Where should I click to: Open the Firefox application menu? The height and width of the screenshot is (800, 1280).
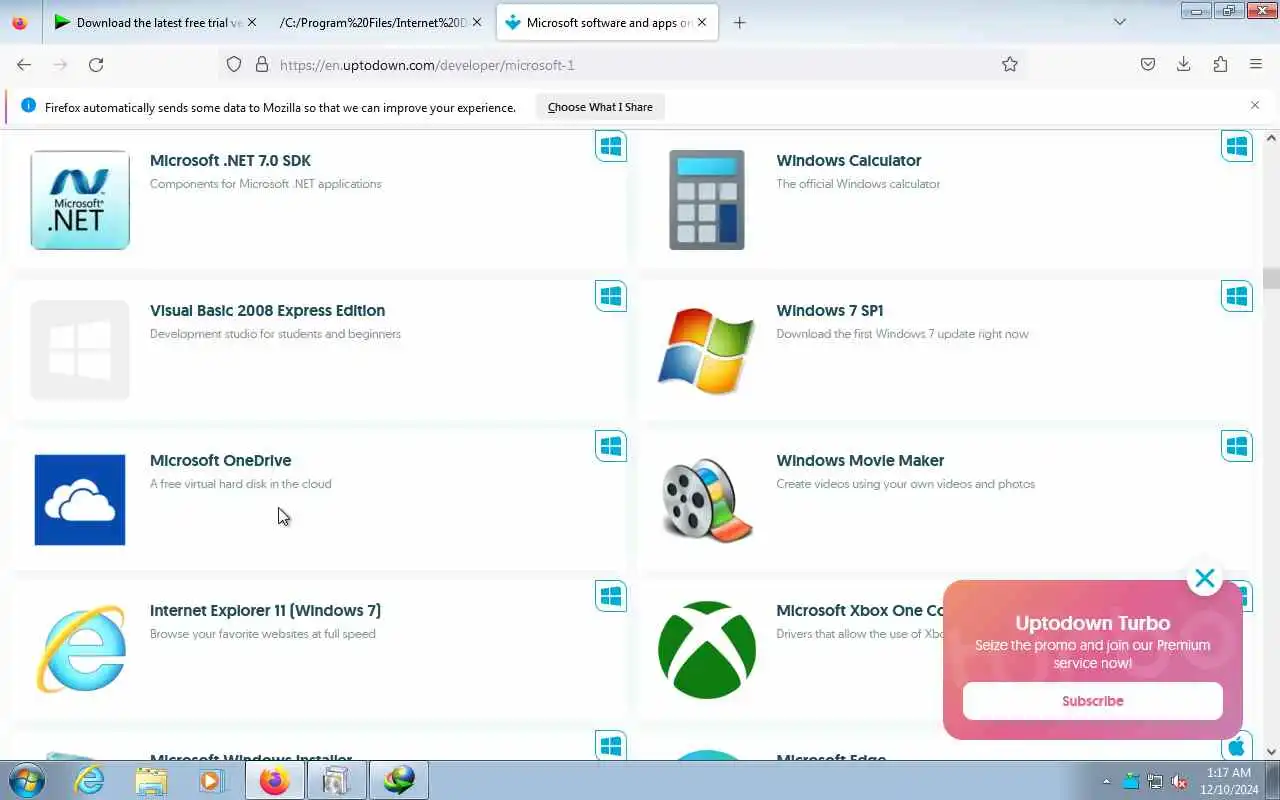pos(1256,64)
